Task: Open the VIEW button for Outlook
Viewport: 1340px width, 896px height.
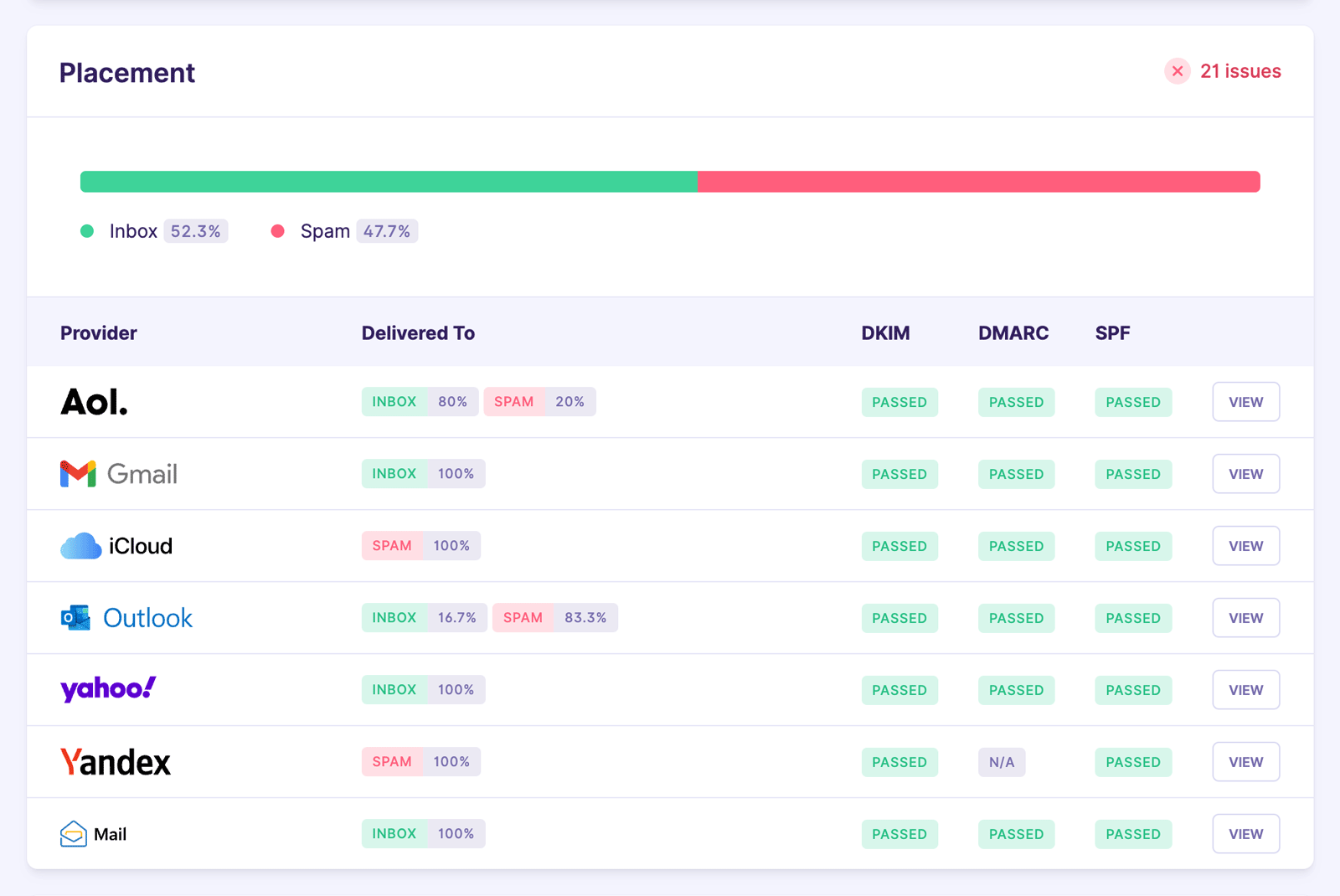Action: click(x=1245, y=618)
